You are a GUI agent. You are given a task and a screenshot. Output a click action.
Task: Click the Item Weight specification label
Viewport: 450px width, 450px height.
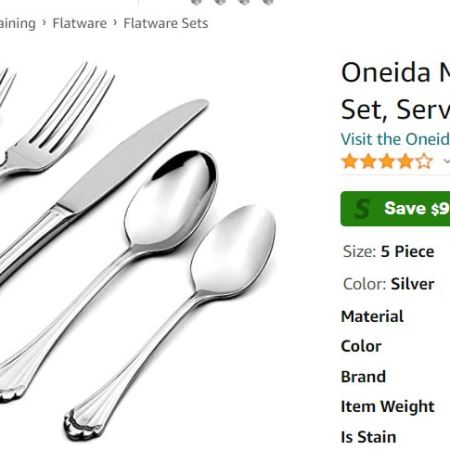[x=388, y=407]
